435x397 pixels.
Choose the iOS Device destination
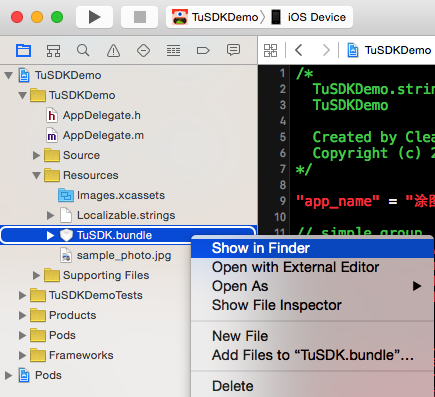308,17
